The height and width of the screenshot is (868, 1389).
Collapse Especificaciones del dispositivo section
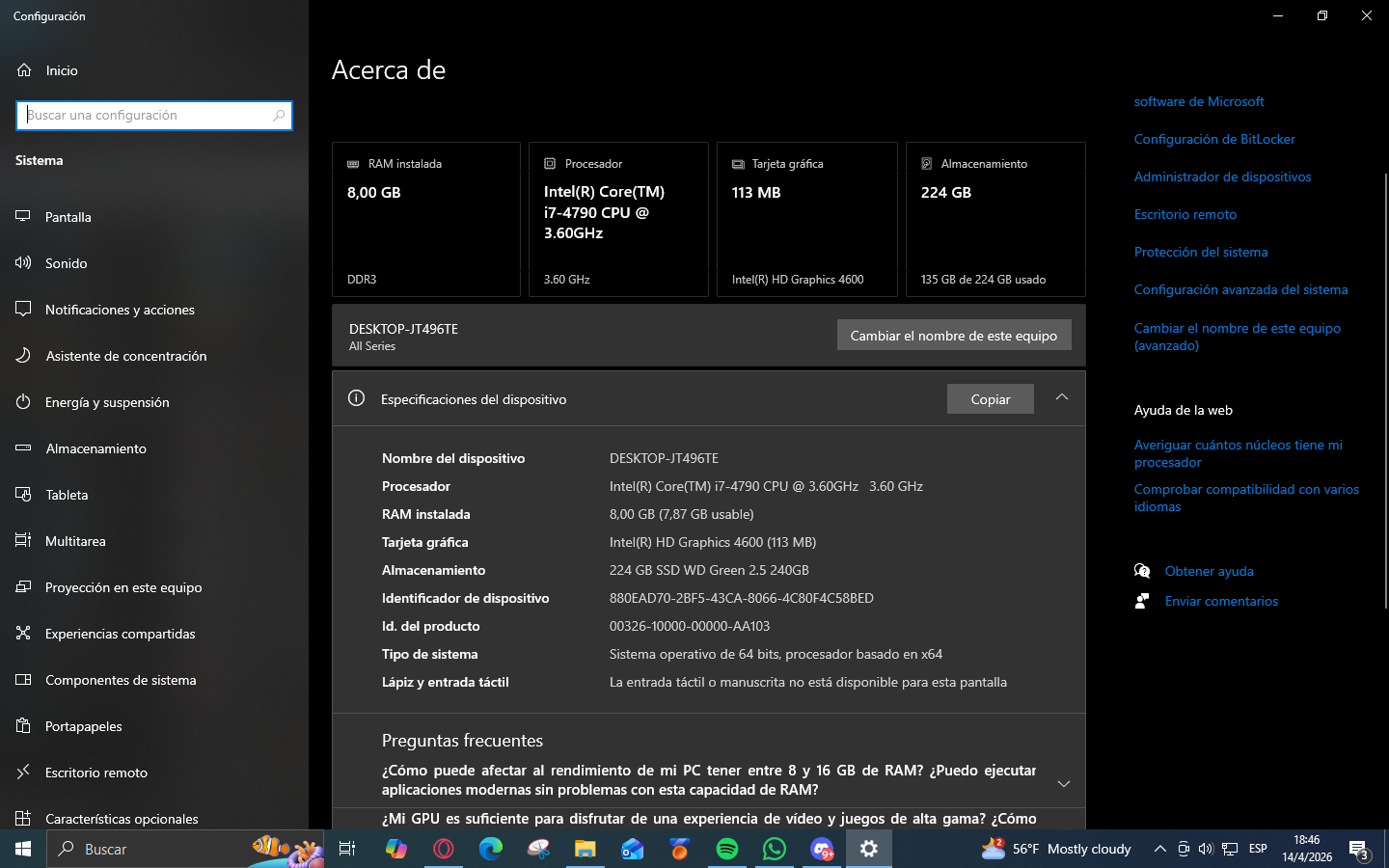tap(1062, 397)
